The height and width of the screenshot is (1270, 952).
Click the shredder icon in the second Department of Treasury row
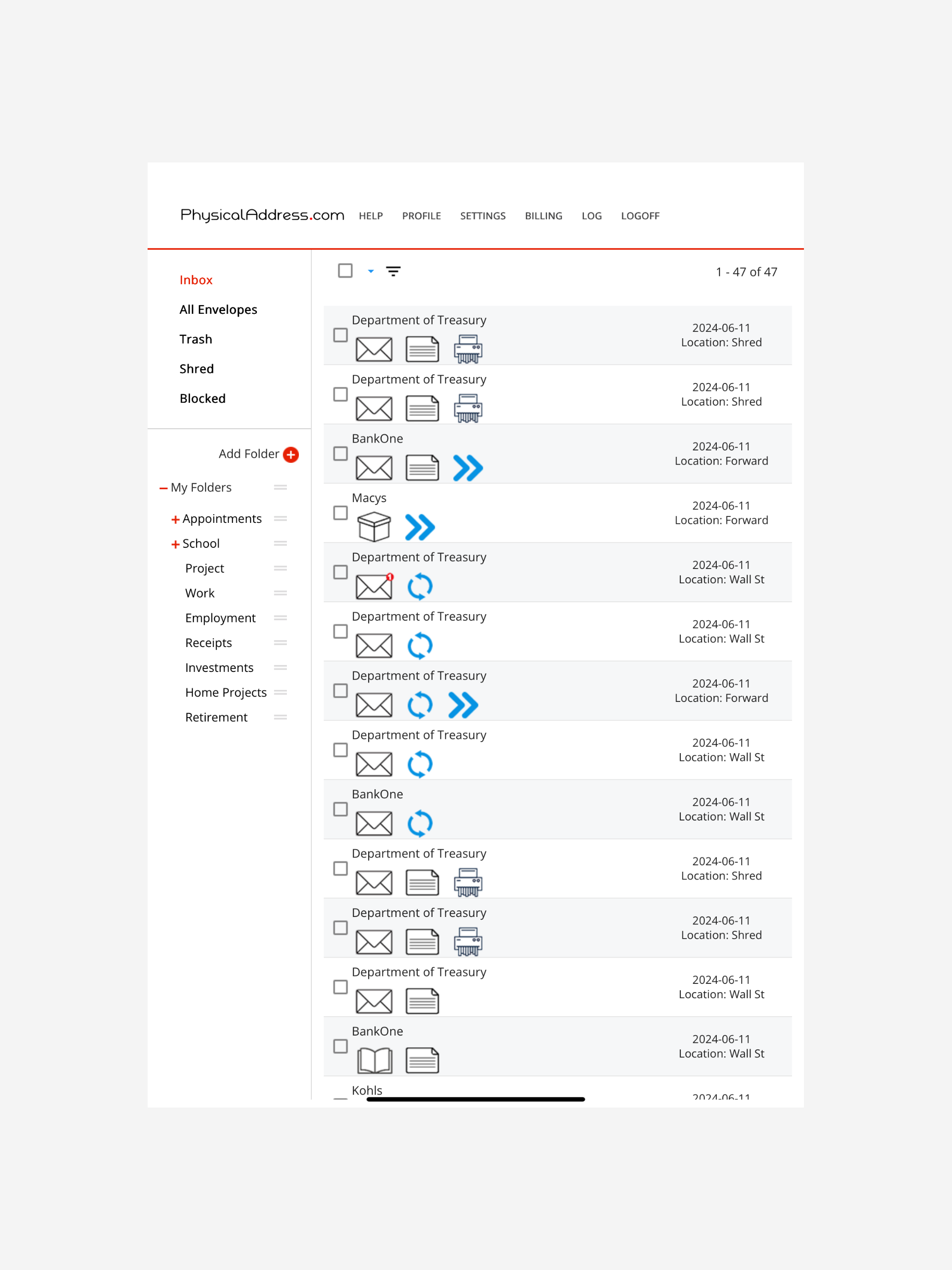[x=468, y=407]
